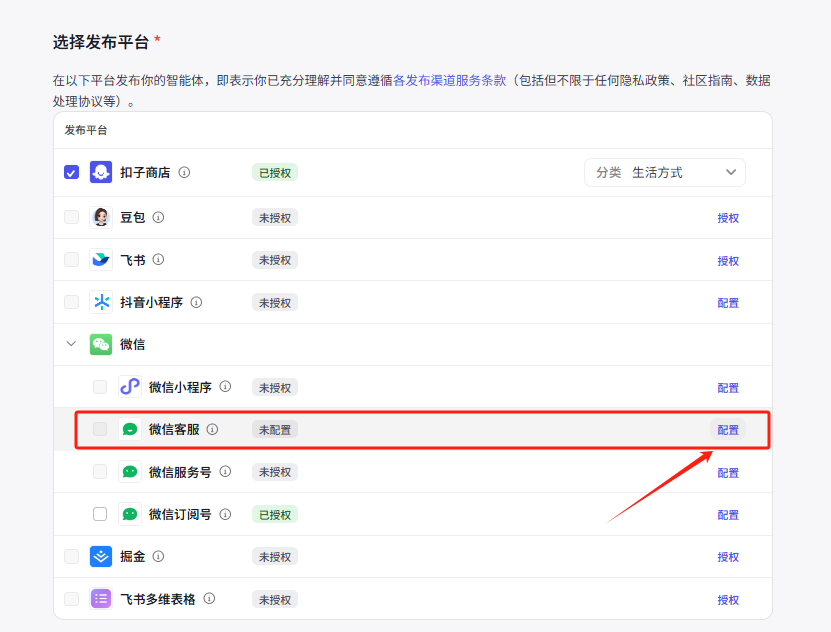Click the 微信小程序 icon
Image resolution: width=831 pixels, height=632 pixels.
[130, 387]
